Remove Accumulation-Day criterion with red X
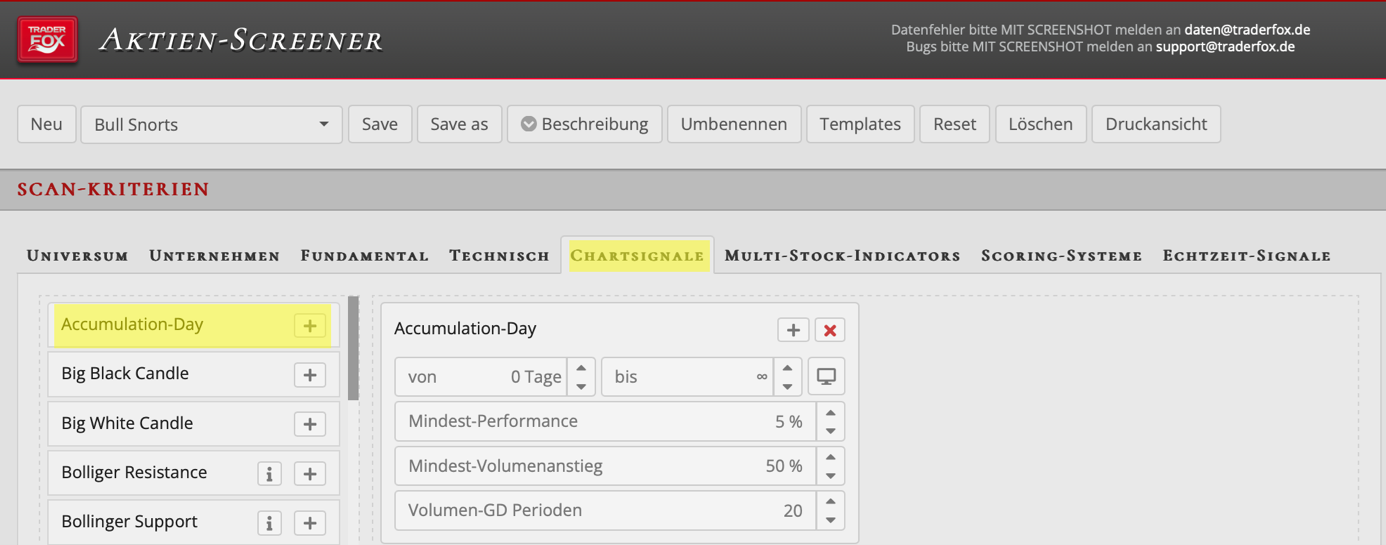 tap(829, 329)
